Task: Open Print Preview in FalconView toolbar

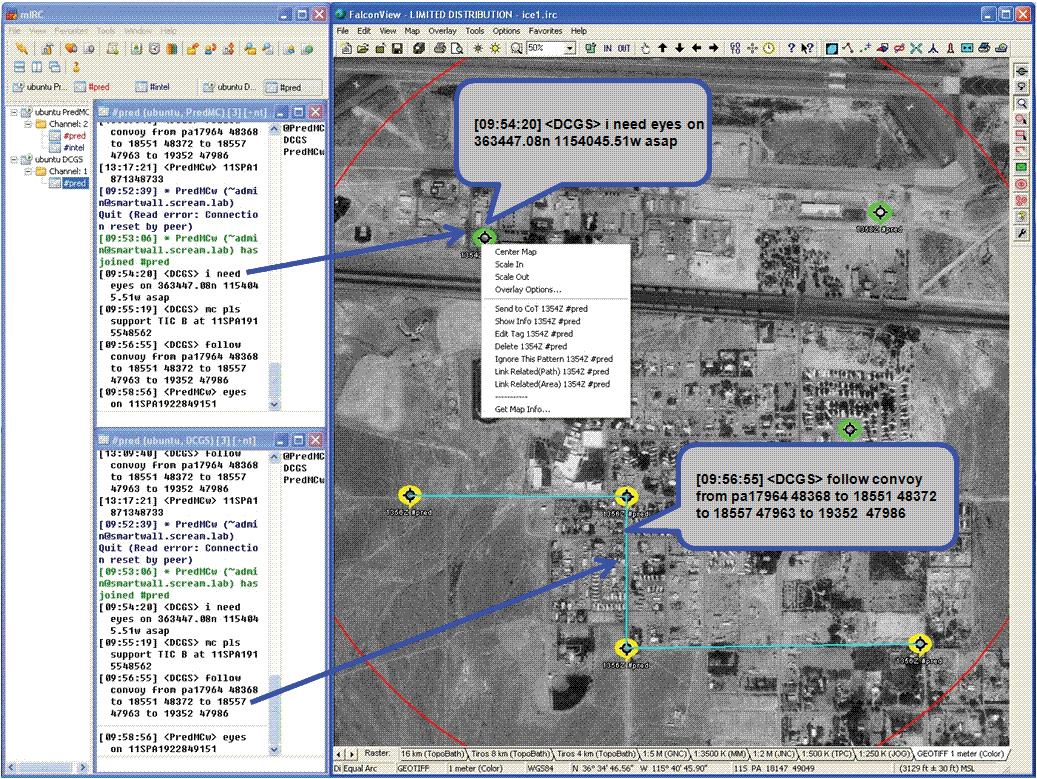Action: pyautogui.click(x=457, y=48)
